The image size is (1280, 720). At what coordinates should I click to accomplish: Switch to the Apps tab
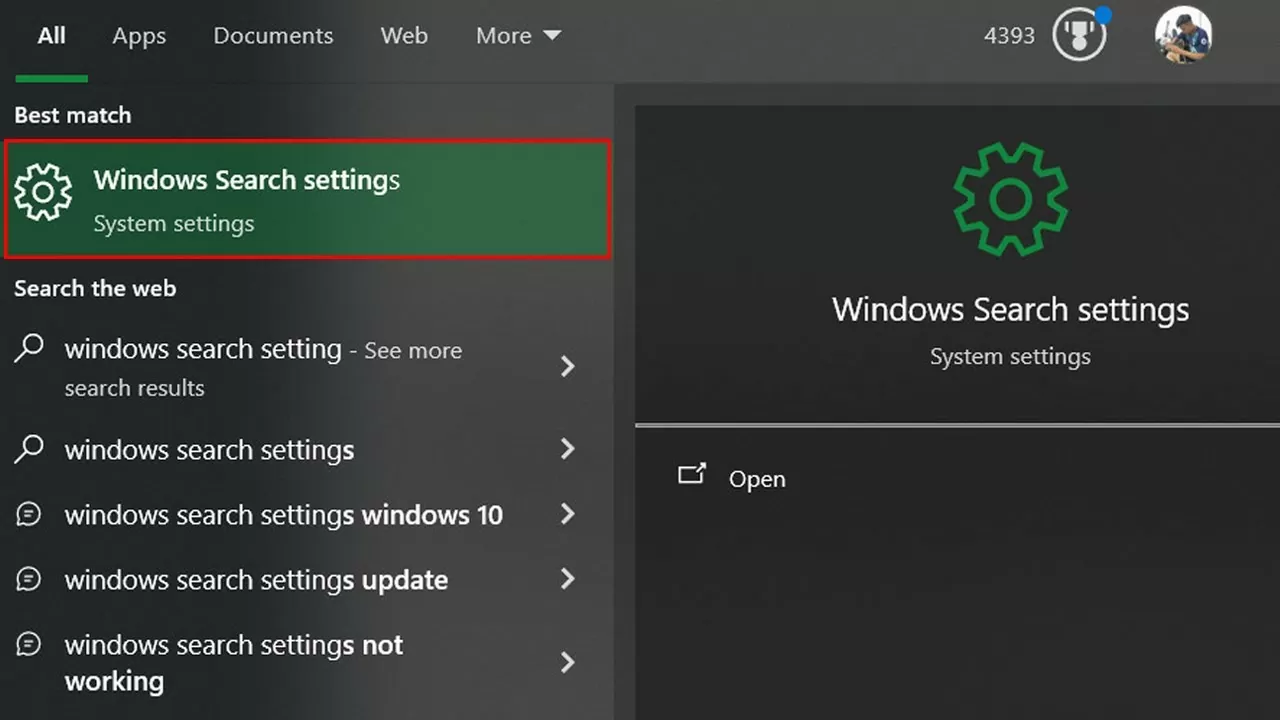[x=139, y=36]
